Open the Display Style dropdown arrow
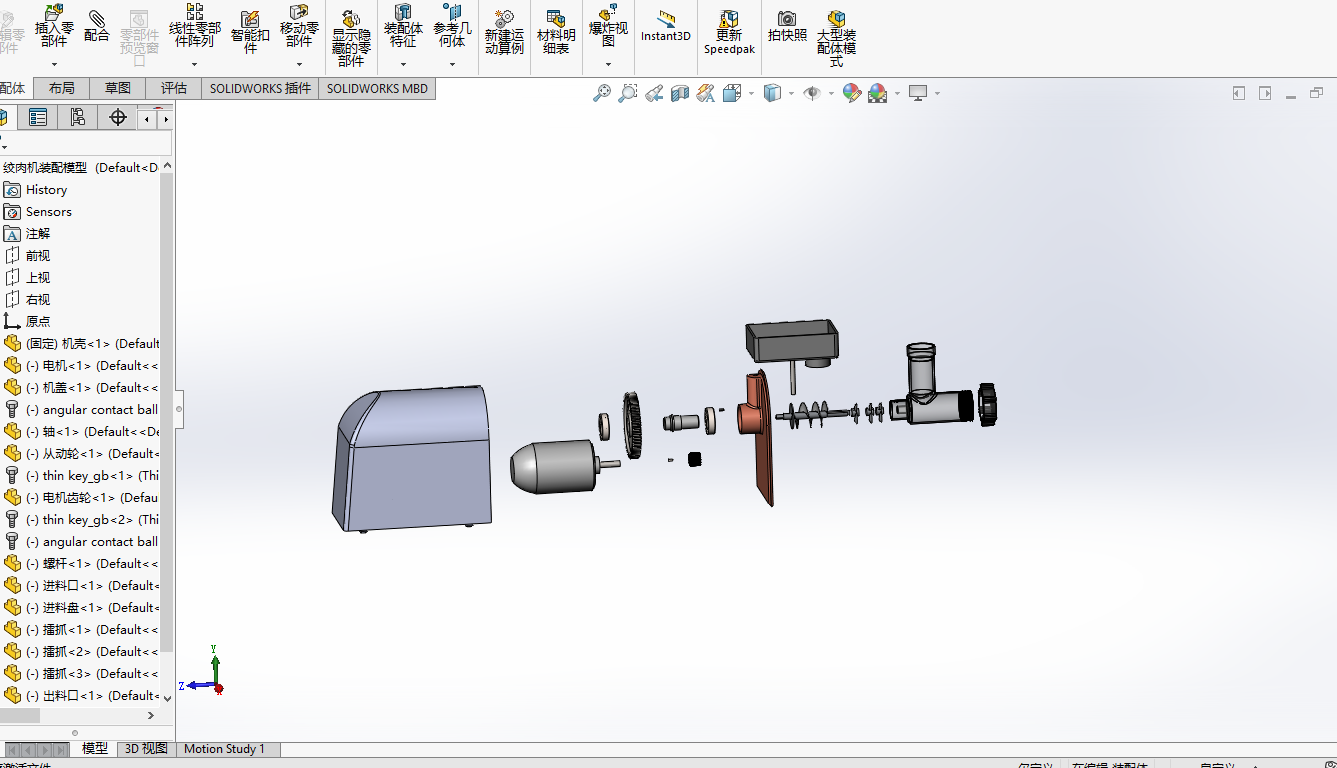This screenshot has height=768, width=1337. point(790,93)
